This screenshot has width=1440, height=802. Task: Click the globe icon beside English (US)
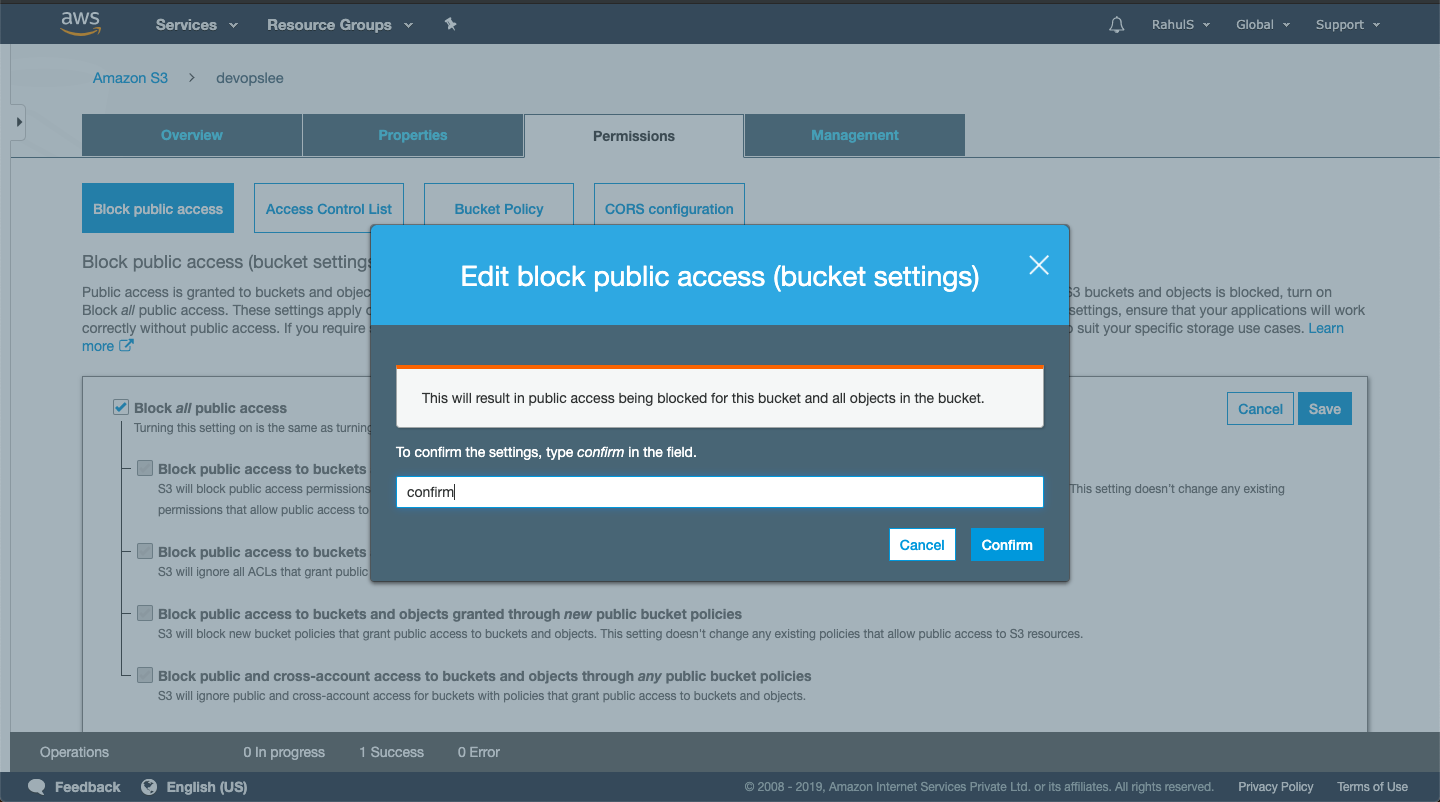148,787
